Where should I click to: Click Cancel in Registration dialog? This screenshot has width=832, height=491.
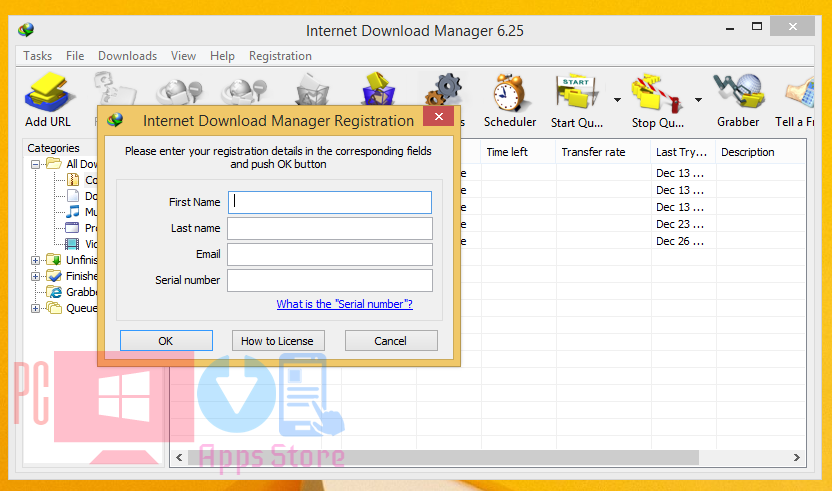[x=391, y=341]
